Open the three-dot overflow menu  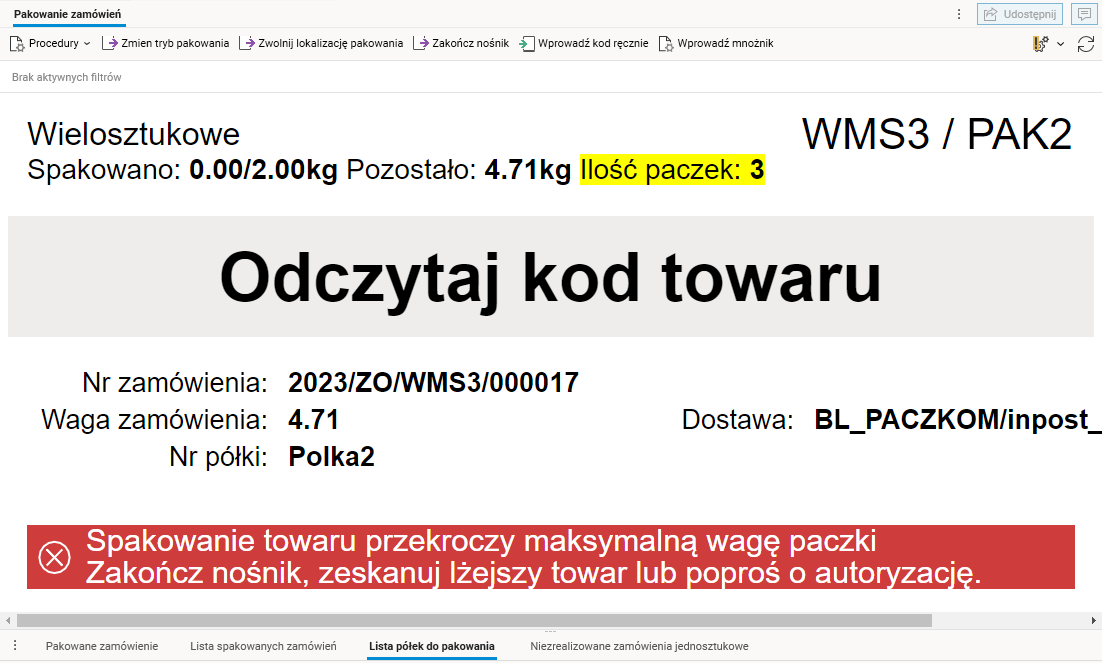(x=959, y=13)
